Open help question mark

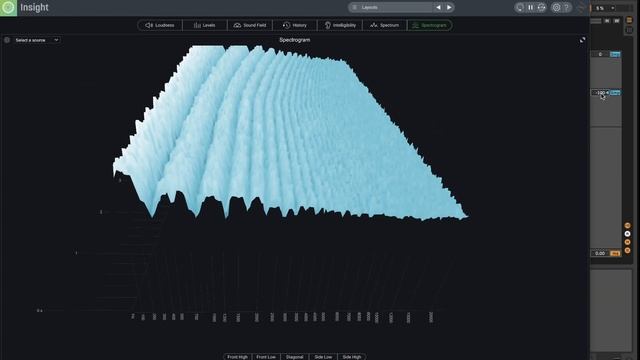[567, 7]
